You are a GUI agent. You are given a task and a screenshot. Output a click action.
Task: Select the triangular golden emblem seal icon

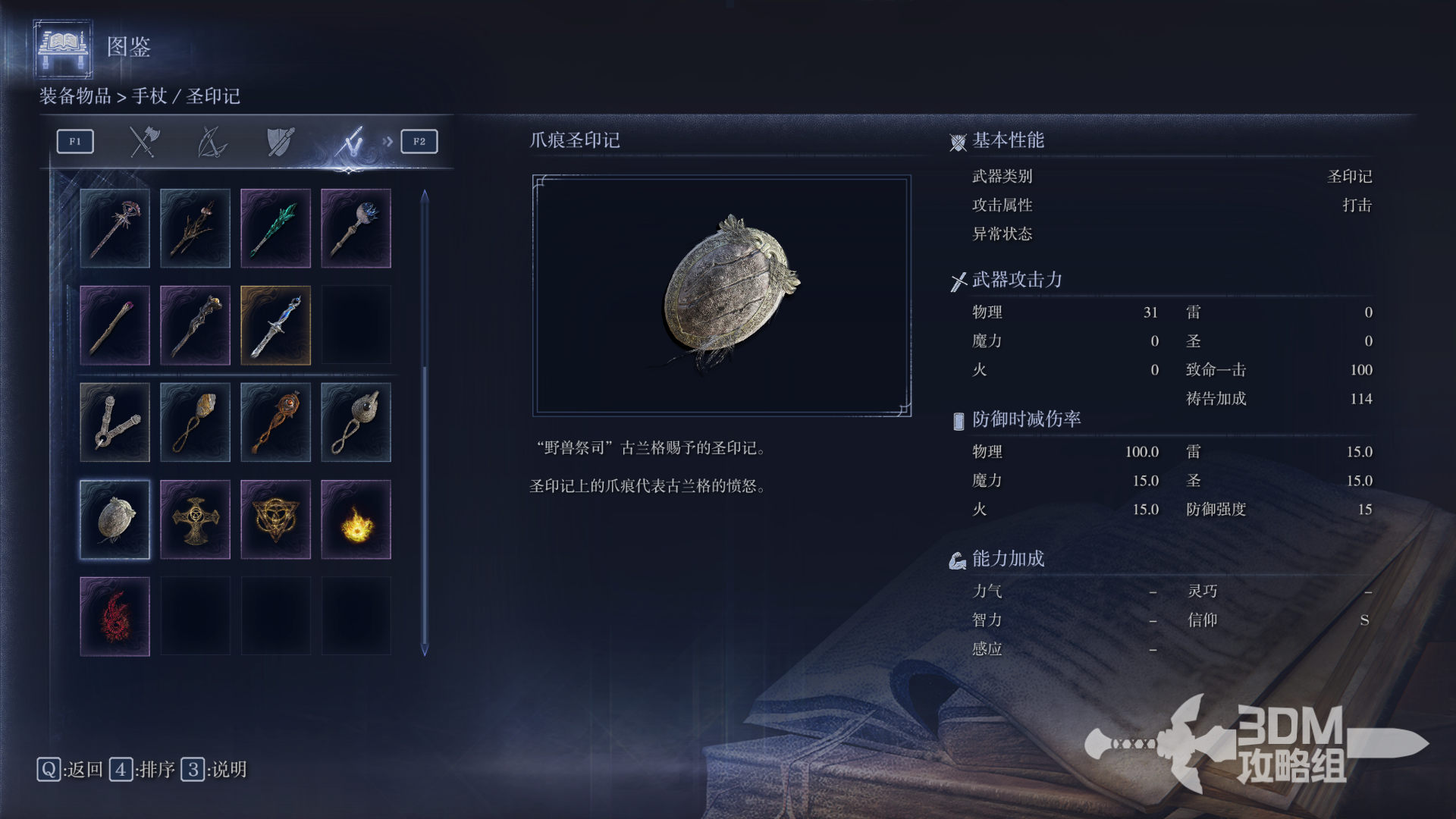click(x=275, y=519)
